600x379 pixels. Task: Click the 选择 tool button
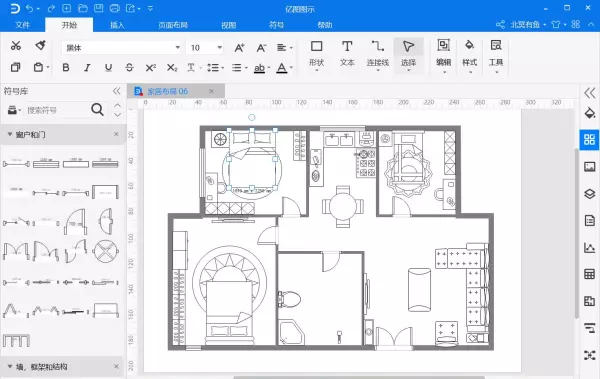point(408,55)
